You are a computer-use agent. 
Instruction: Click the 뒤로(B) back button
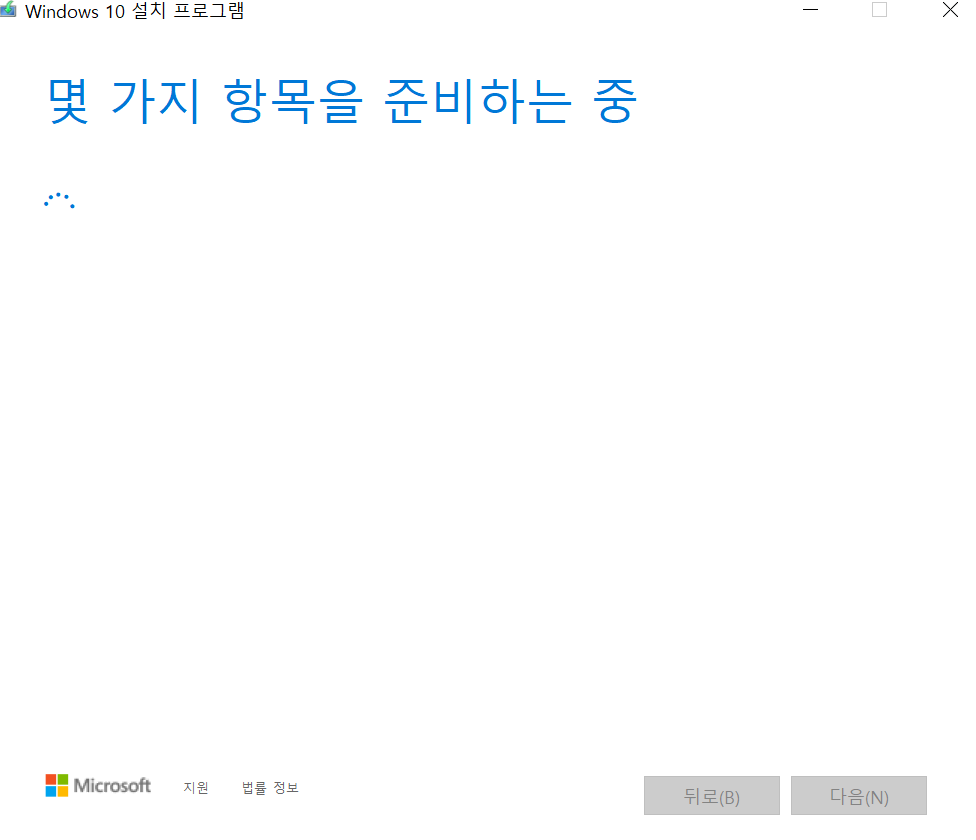pos(711,795)
